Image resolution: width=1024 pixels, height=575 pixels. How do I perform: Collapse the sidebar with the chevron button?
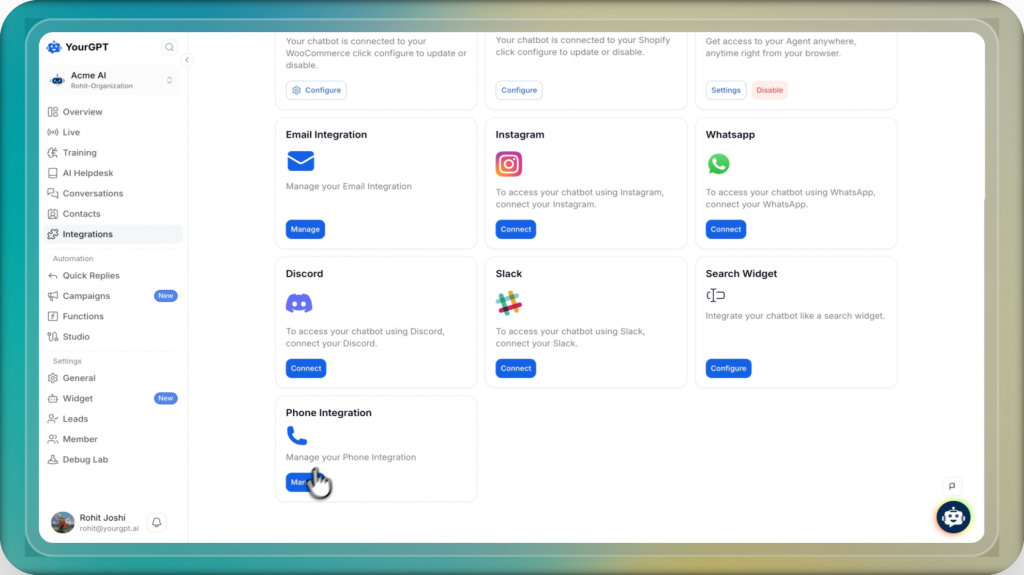click(x=186, y=60)
